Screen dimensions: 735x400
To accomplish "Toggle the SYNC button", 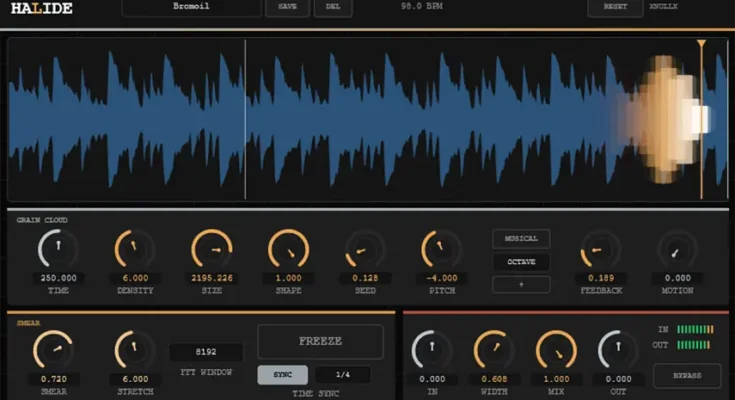I will tap(283, 375).
